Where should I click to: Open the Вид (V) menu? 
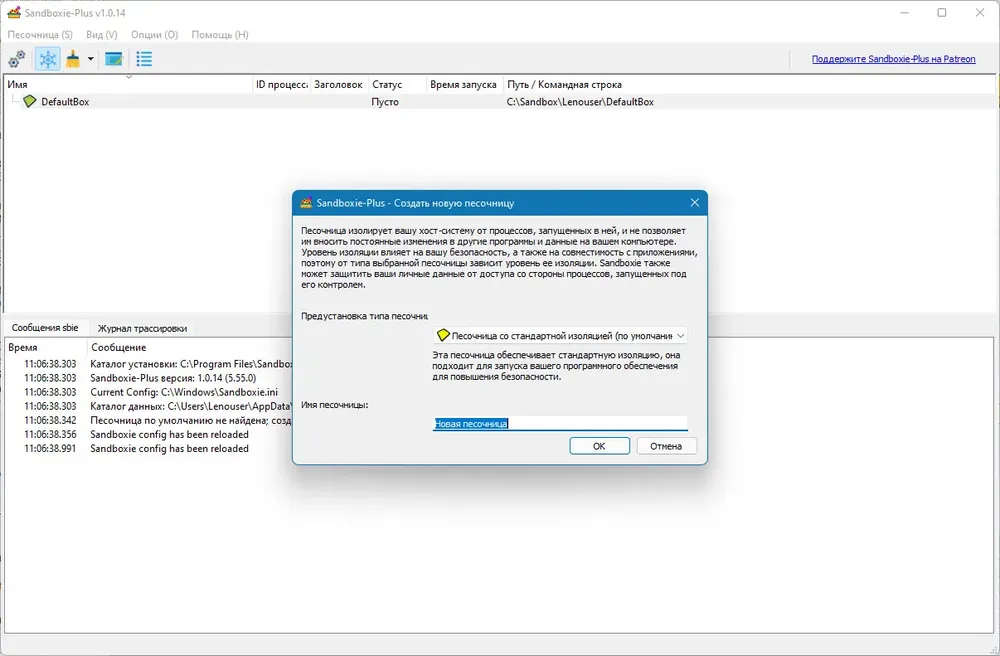click(x=102, y=34)
